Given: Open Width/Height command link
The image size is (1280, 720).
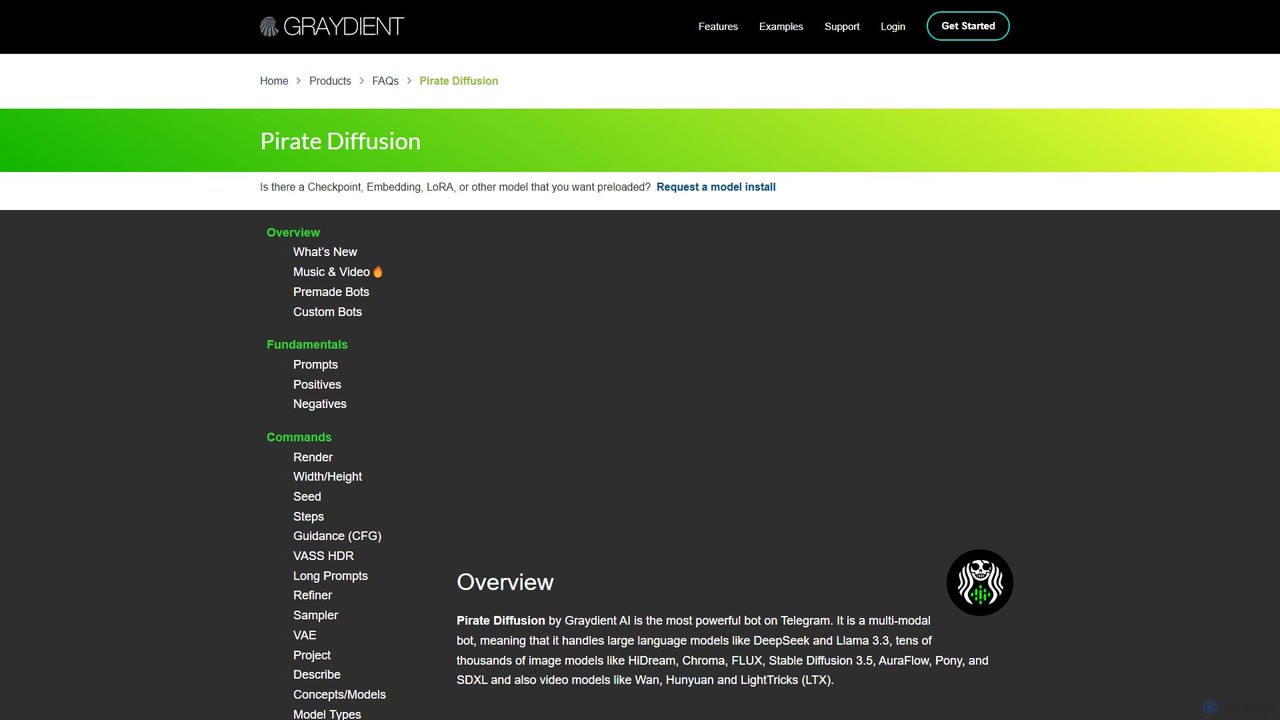Looking at the screenshot, I should tap(327, 477).
